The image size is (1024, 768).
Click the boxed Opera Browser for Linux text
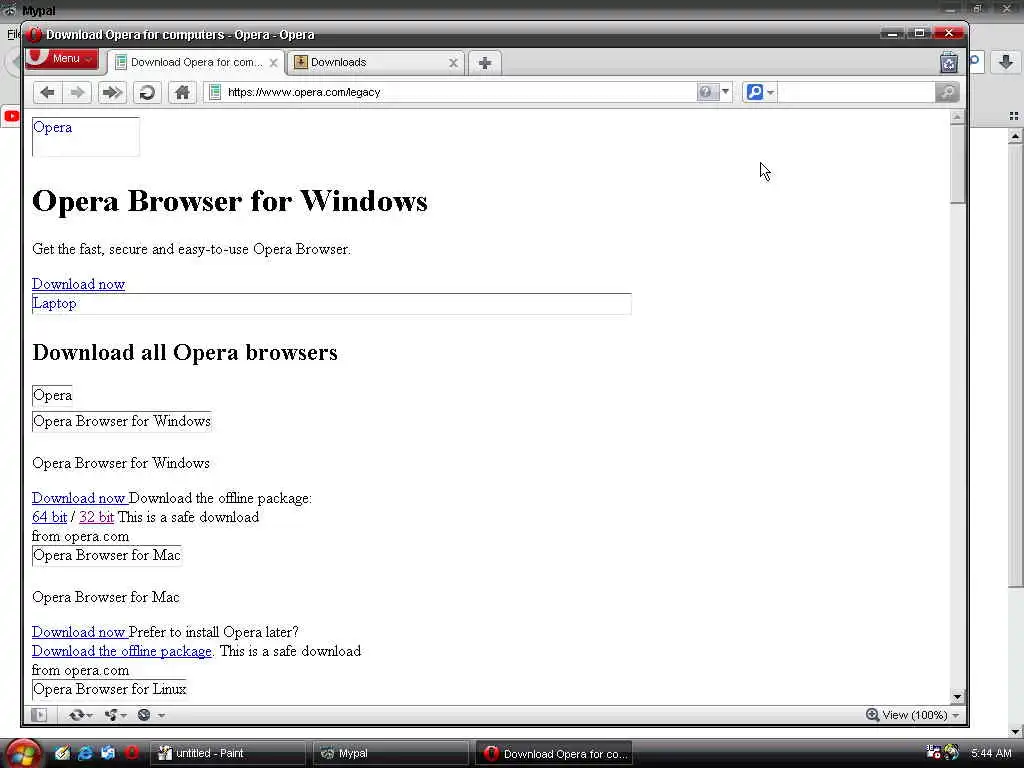[110, 689]
